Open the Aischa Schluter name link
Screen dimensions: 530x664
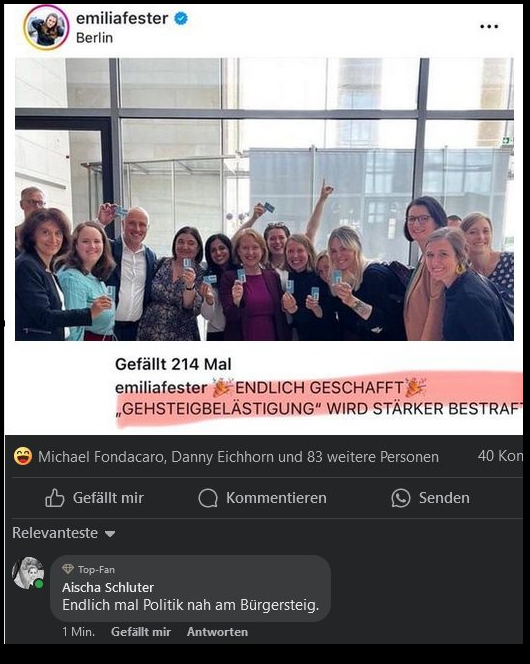(108, 587)
